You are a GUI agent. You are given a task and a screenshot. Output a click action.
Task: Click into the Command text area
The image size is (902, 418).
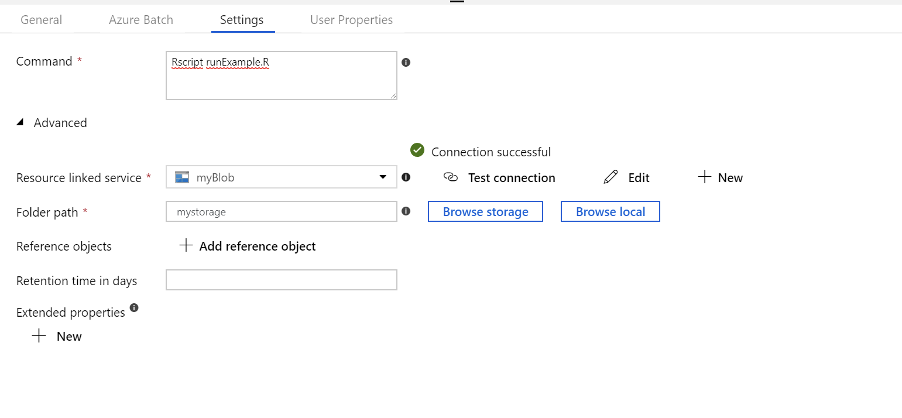click(281, 75)
